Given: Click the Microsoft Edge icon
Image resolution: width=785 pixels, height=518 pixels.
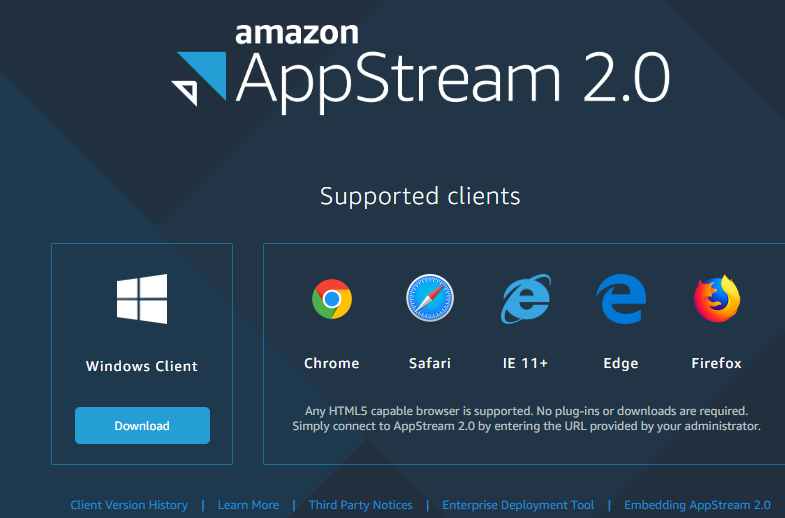Looking at the screenshot, I should (x=621, y=299).
